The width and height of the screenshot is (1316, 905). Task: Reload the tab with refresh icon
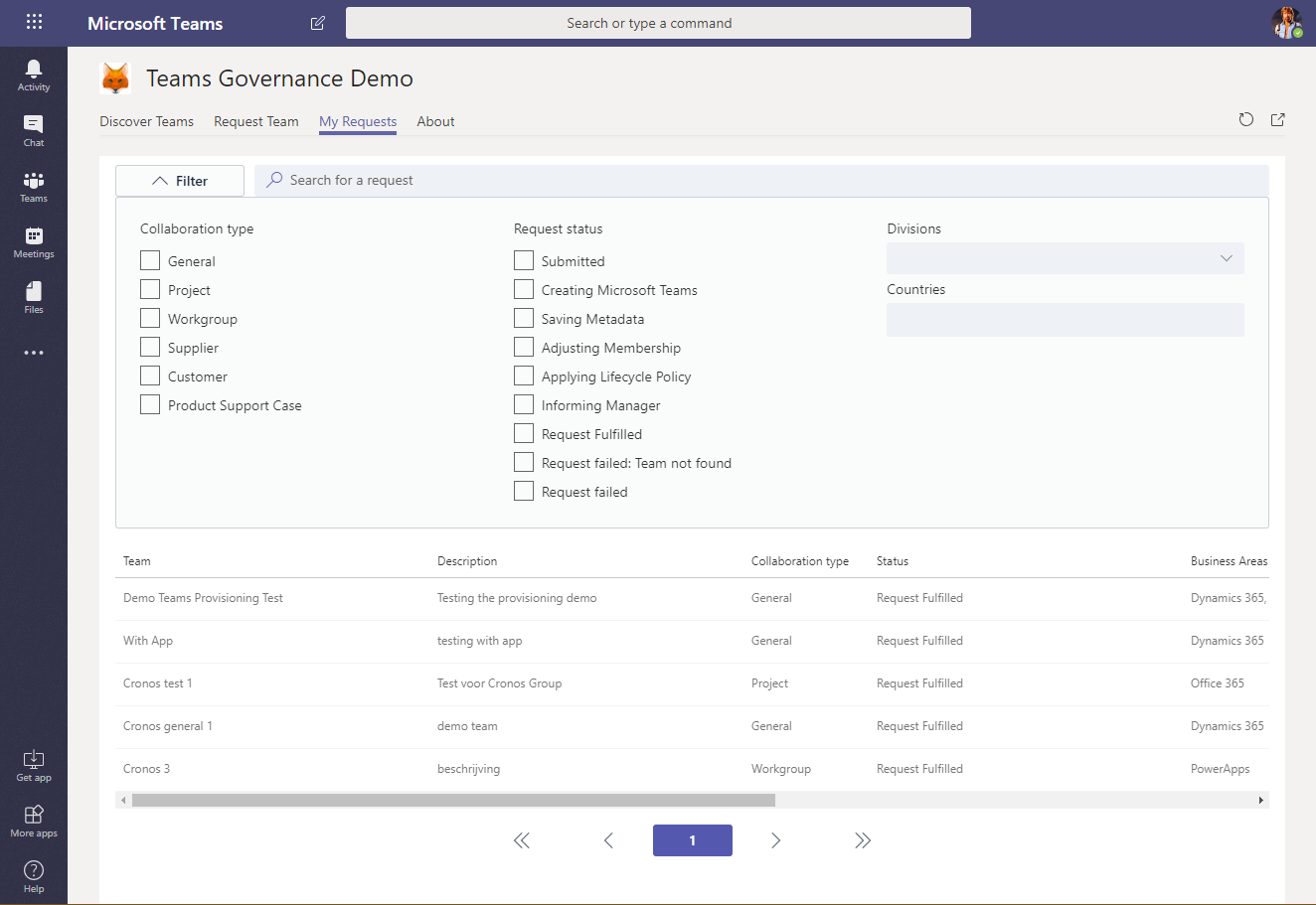pos(1246,120)
